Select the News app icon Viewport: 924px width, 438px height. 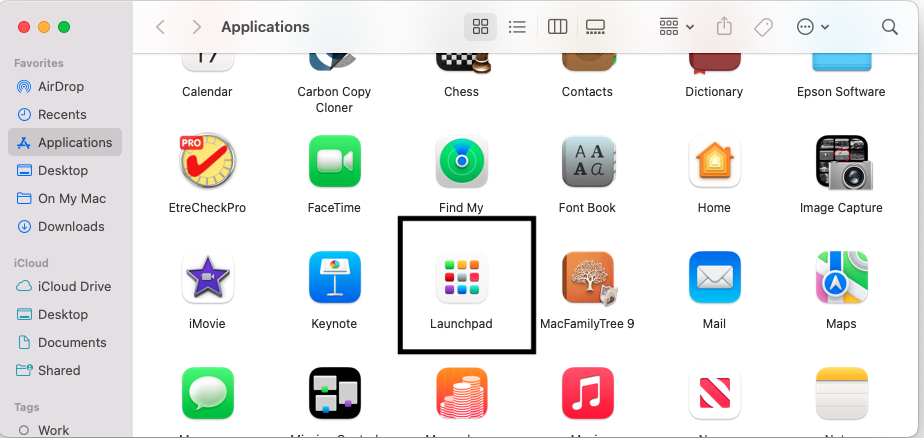click(714, 393)
